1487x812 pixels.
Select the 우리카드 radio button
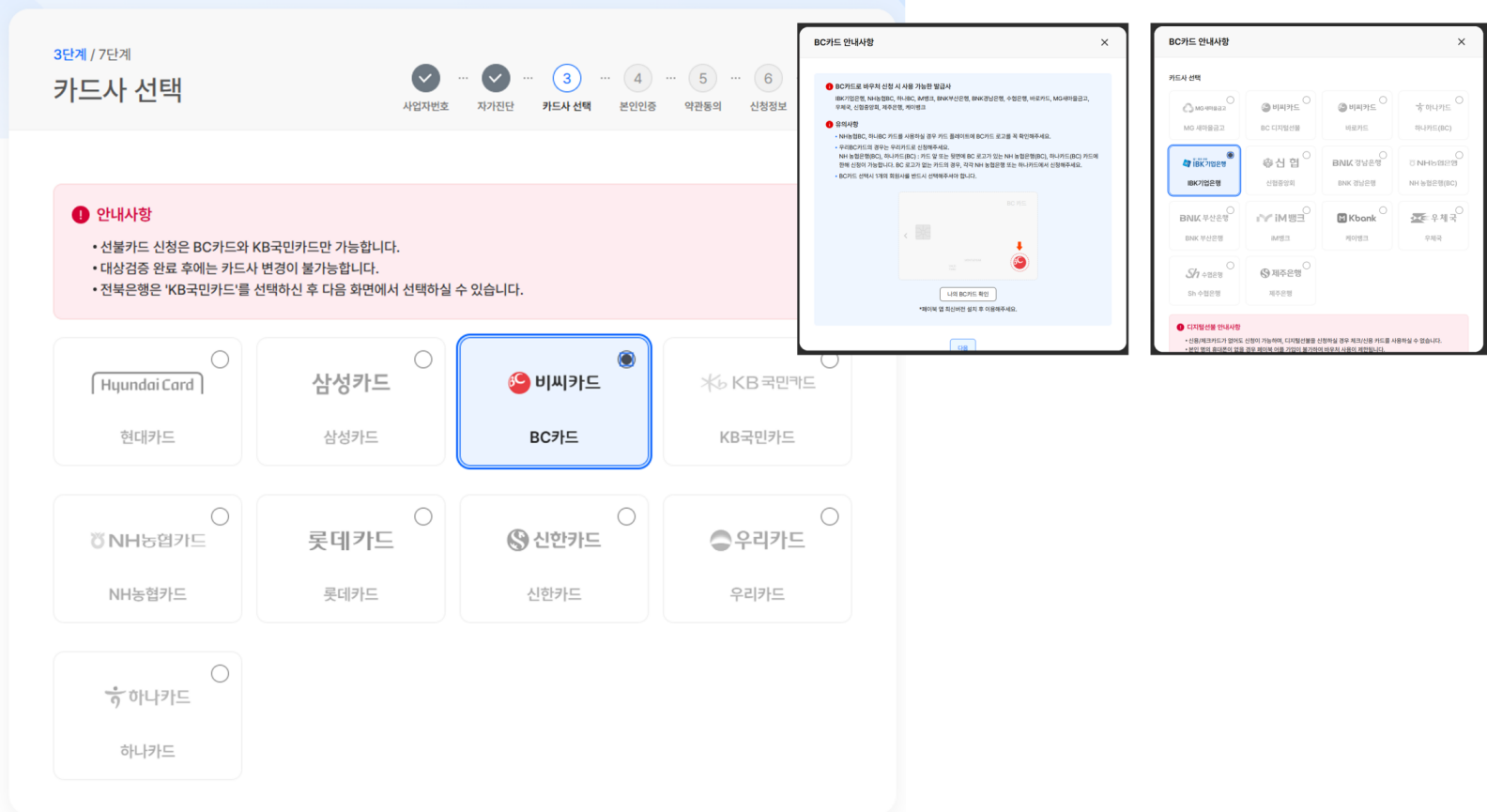[830, 516]
